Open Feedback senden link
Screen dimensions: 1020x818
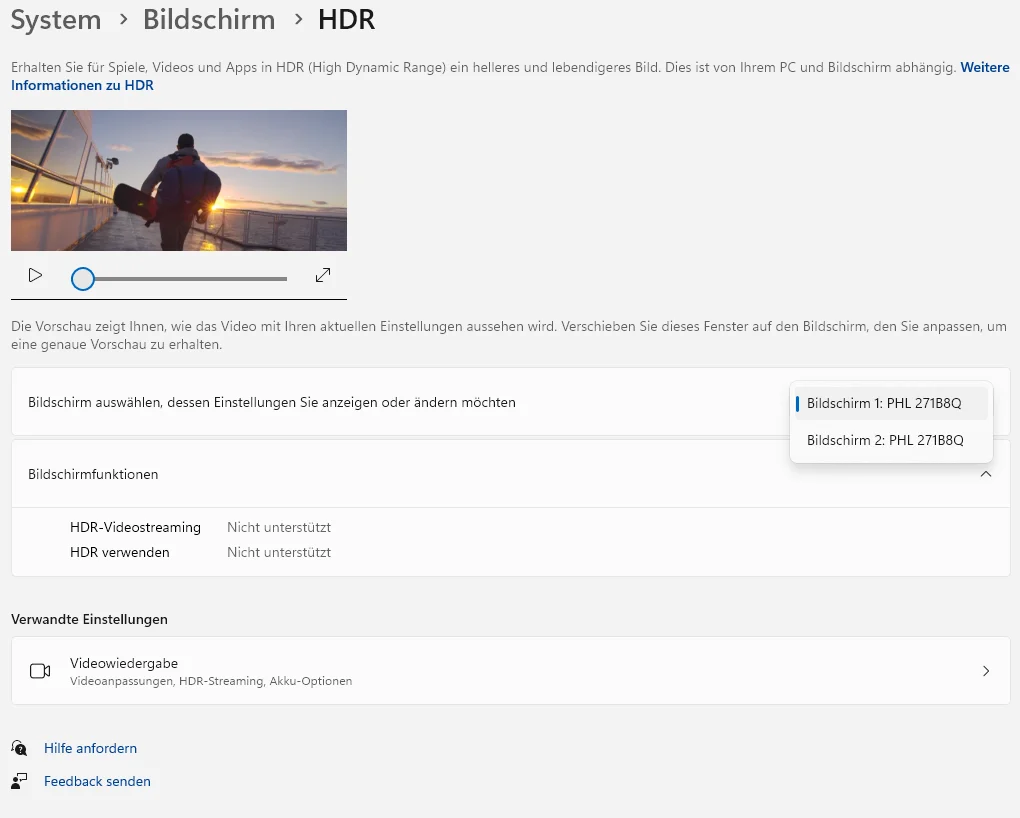click(x=97, y=781)
